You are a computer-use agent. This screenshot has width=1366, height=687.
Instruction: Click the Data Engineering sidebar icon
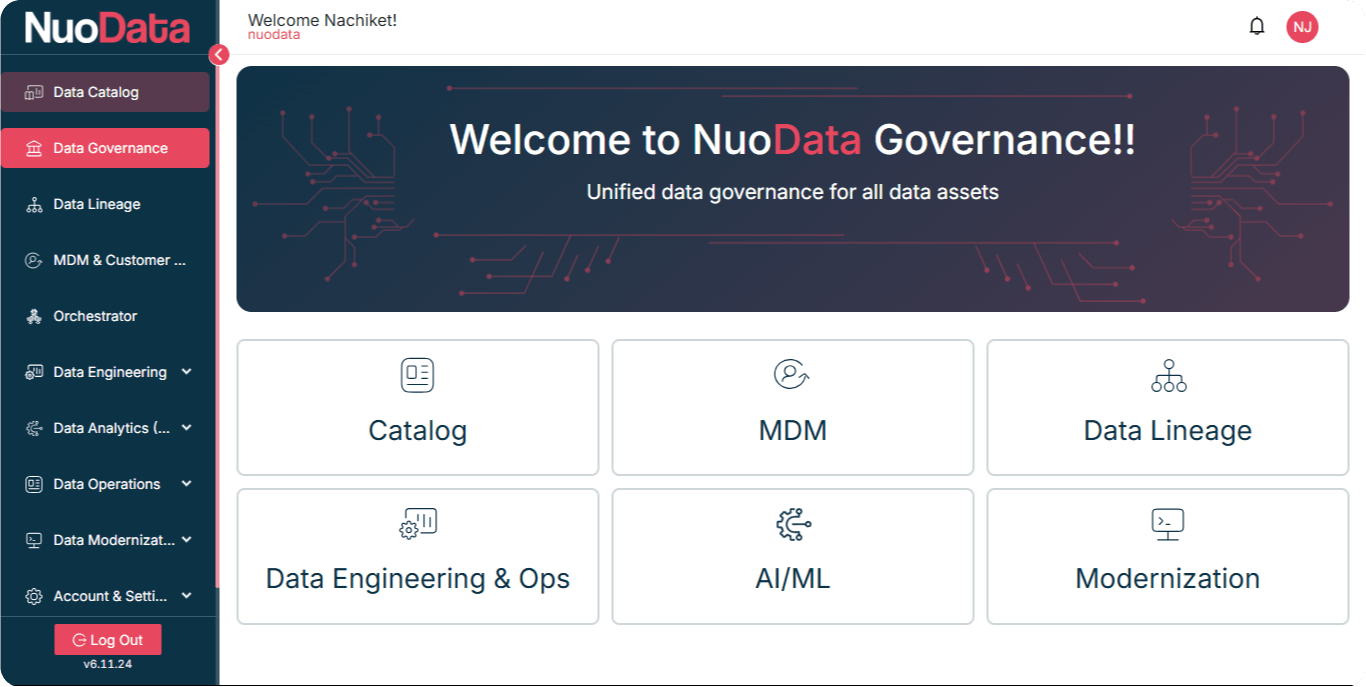(34, 372)
